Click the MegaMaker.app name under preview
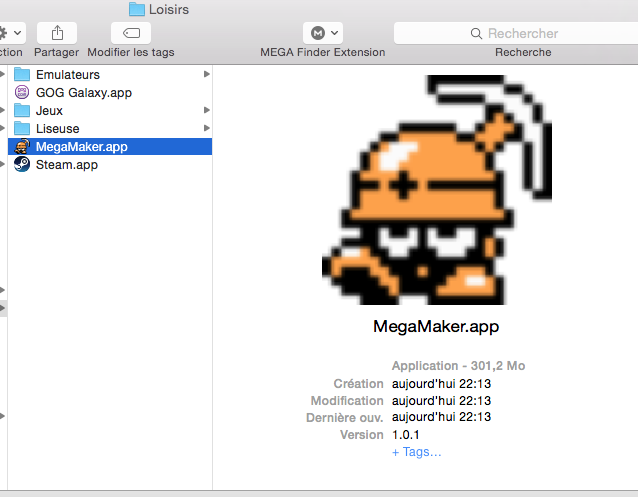This screenshot has width=638, height=497. coord(436,326)
